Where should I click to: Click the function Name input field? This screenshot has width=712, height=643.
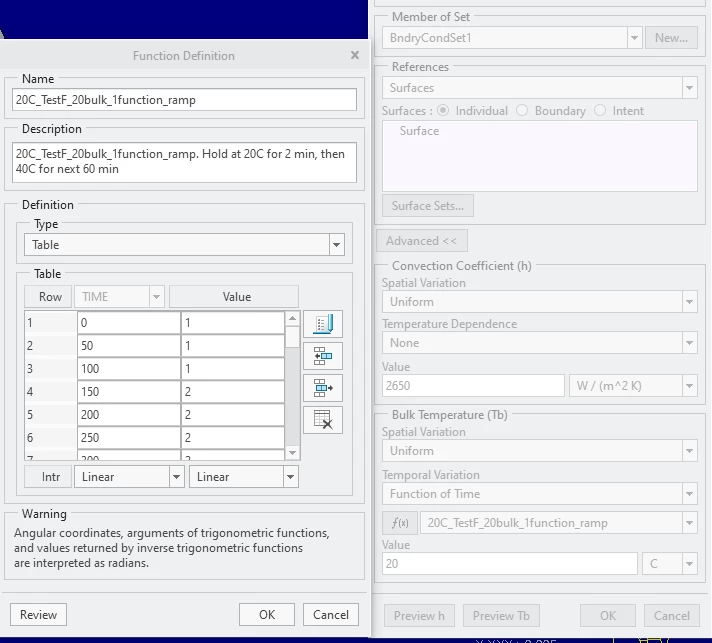[184, 99]
